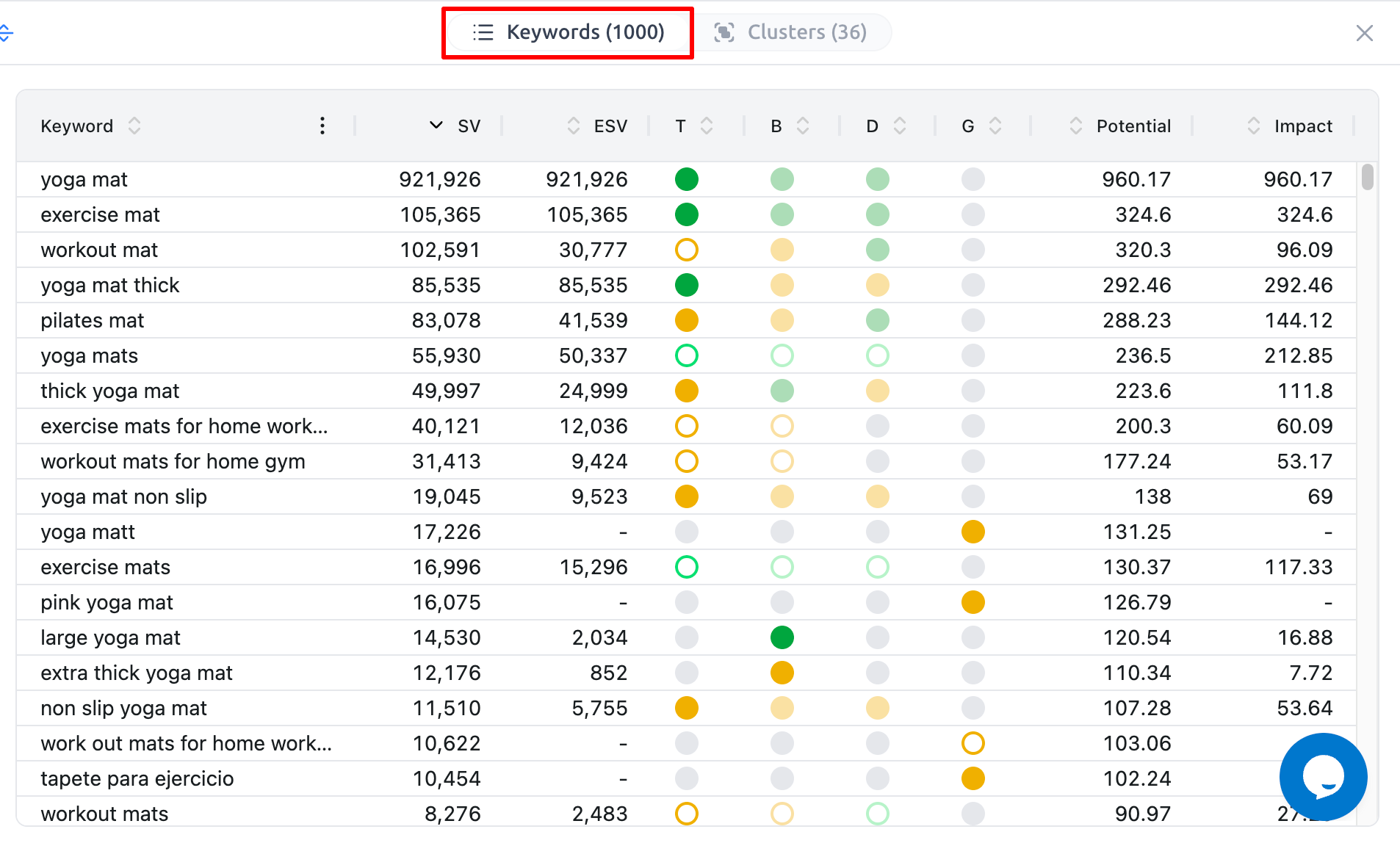Open the kebab menu in the Keyword column header

(322, 126)
